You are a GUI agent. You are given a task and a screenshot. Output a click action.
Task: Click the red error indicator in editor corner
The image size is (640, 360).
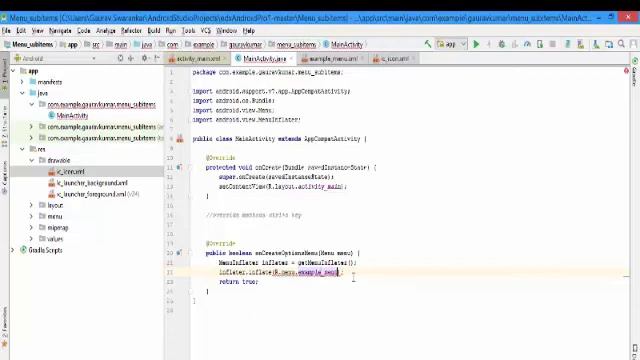pos(626,71)
